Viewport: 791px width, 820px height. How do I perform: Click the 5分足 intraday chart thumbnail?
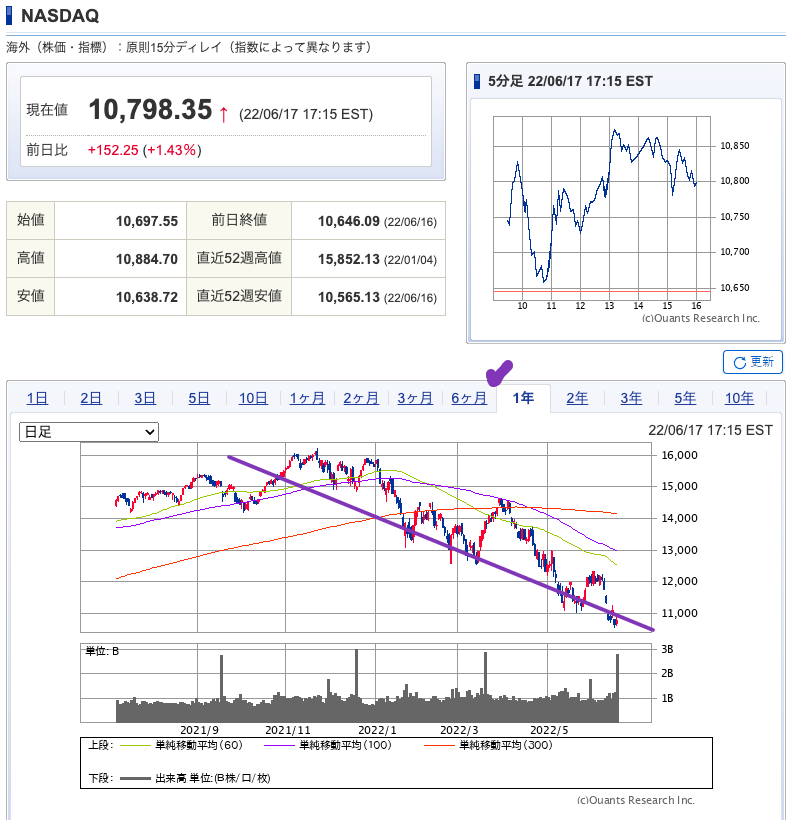(602, 208)
